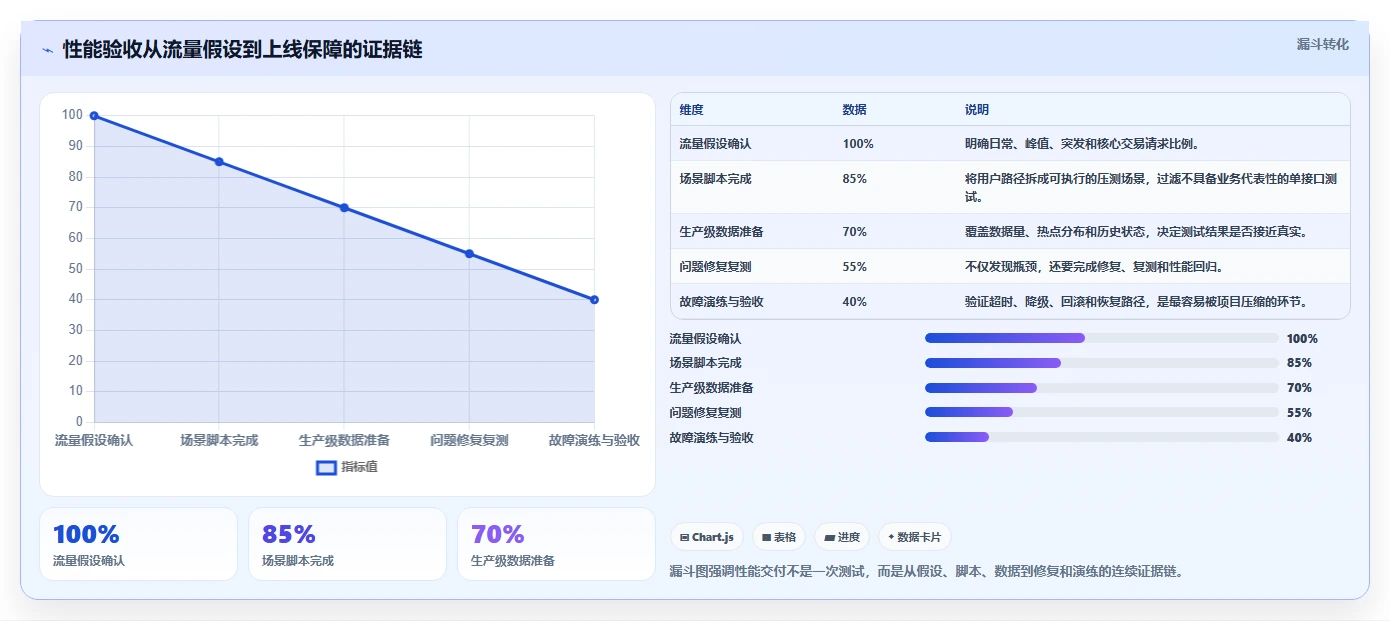The height and width of the screenshot is (621, 1390).
Task: Click the footer summary sentence 漏斗图强调
Action: (x=926, y=572)
